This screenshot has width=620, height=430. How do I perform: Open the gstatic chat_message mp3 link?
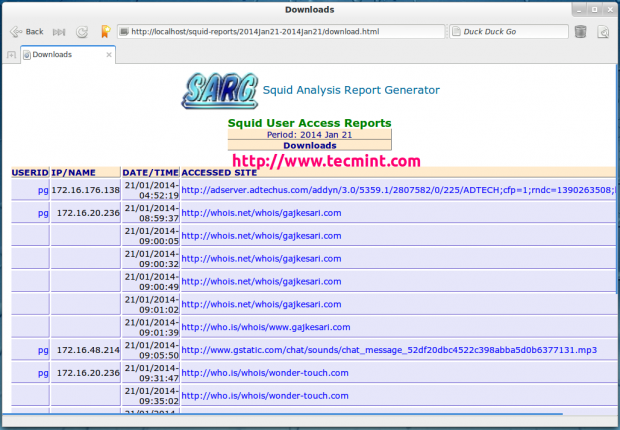pyautogui.click(x=389, y=350)
